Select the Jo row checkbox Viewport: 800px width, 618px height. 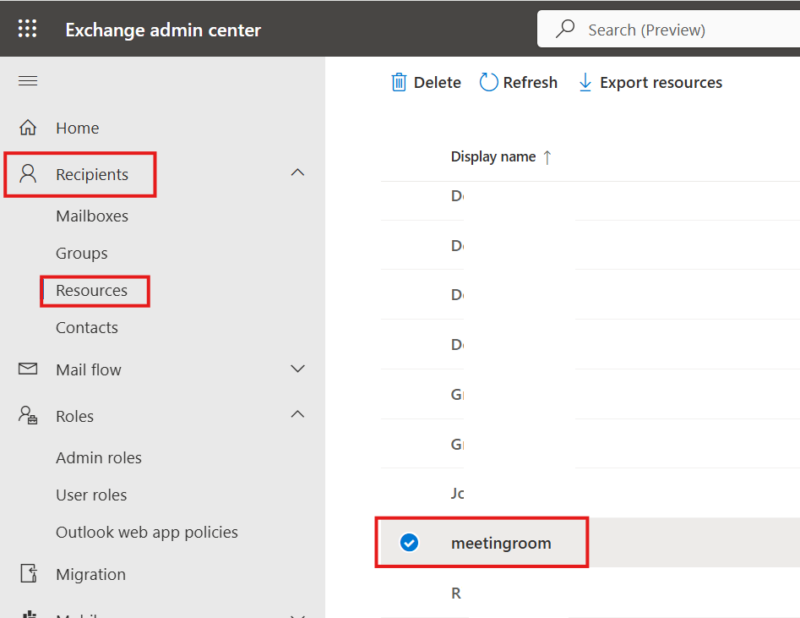410,493
